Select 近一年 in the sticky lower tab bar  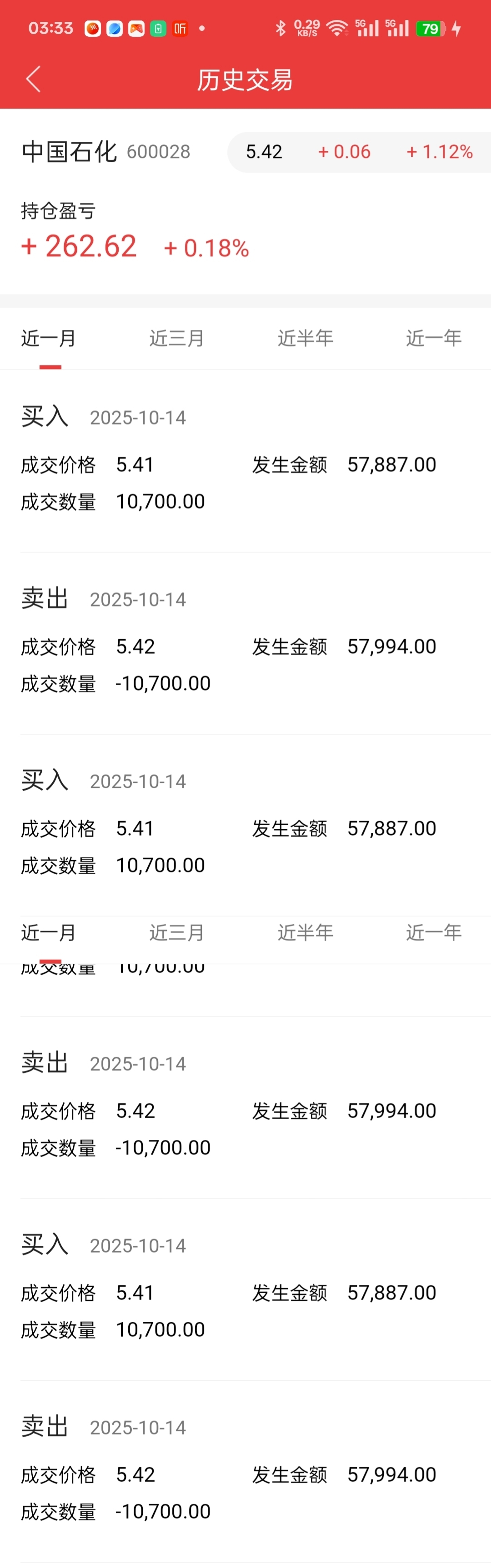click(x=434, y=932)
